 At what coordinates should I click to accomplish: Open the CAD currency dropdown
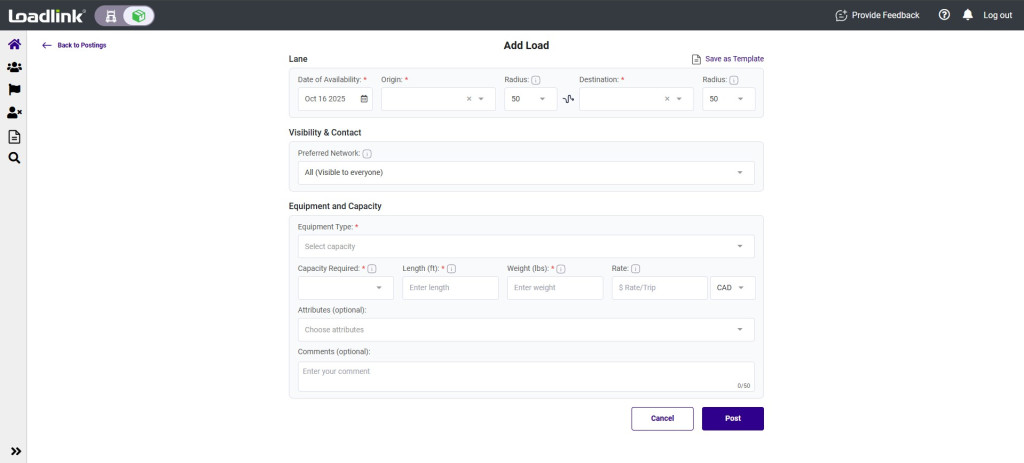(x=732, y=288)
